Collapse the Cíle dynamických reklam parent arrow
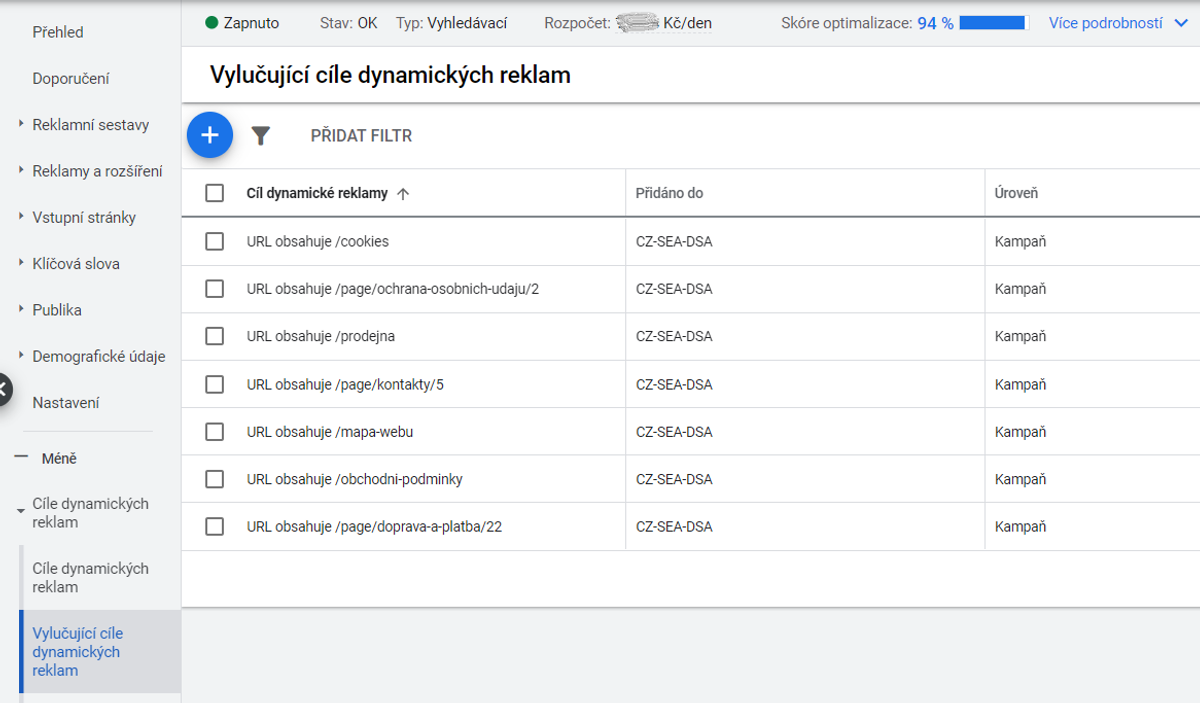This screenshot has width=1200, height=703. [x=21, y=512]
